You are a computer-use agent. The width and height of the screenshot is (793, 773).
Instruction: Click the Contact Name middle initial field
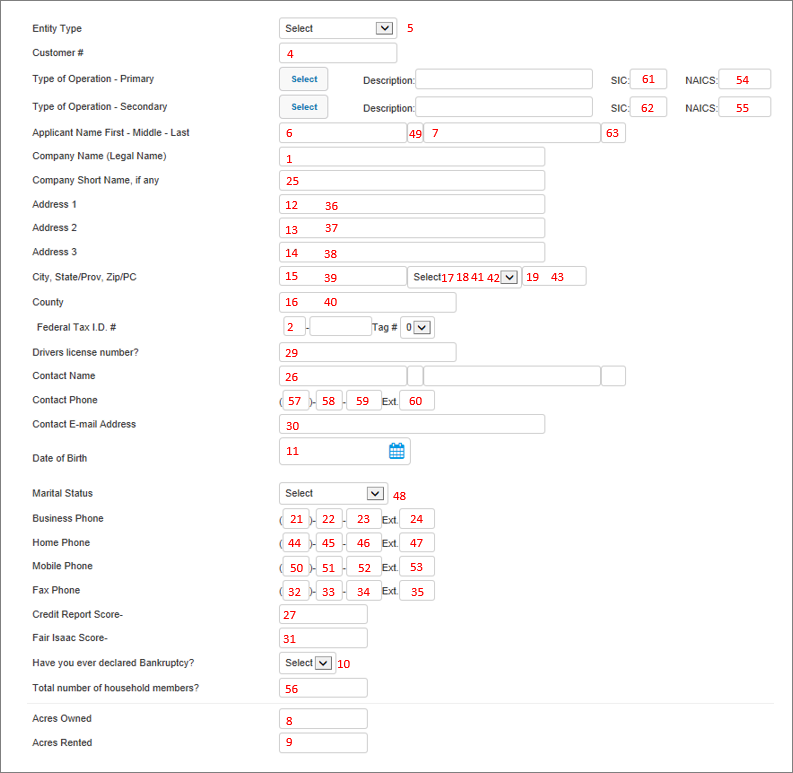pos(415,376)
